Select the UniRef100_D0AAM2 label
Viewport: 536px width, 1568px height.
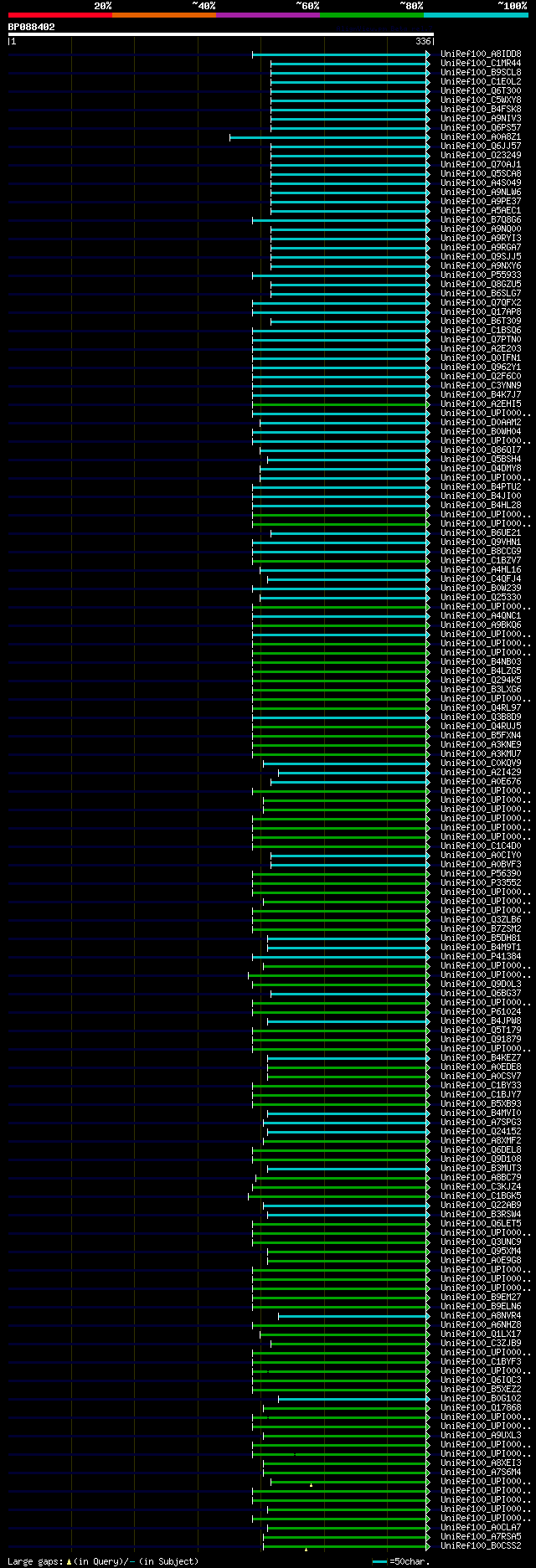[x=481, y=423]
